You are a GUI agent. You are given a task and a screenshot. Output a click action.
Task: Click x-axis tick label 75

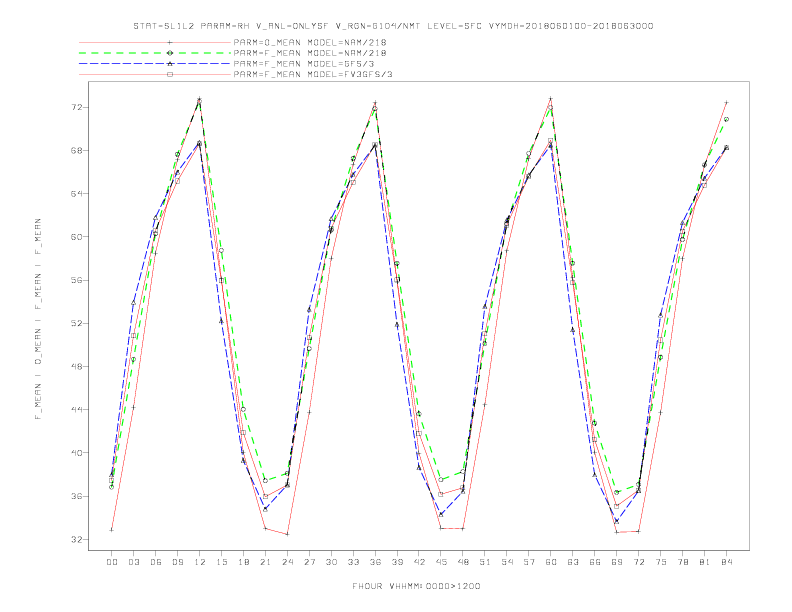click(x=661, y=562)
